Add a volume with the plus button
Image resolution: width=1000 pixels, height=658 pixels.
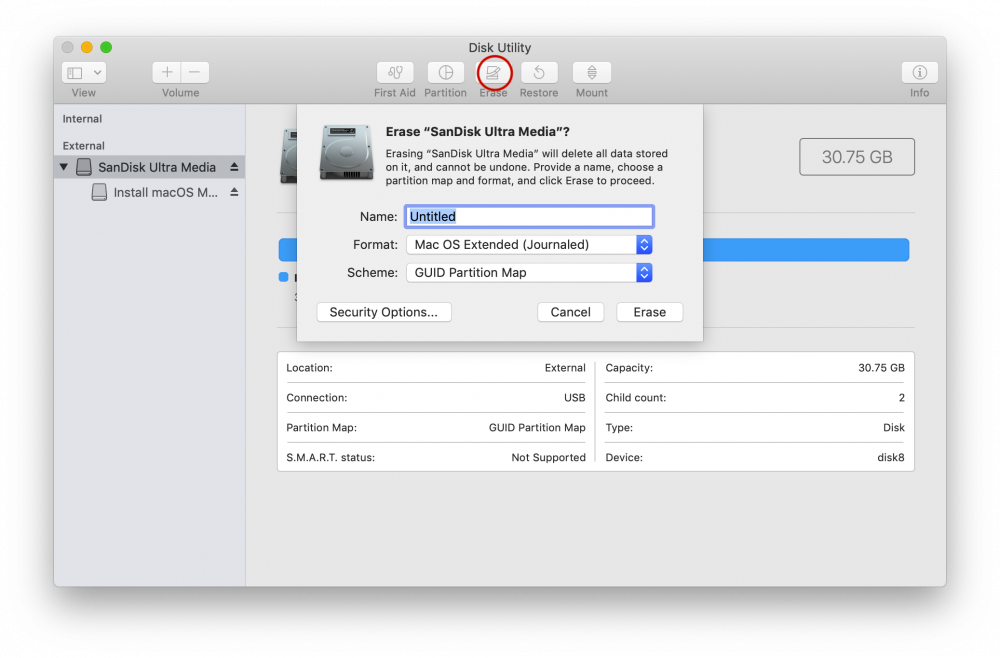tap(166, 73)
